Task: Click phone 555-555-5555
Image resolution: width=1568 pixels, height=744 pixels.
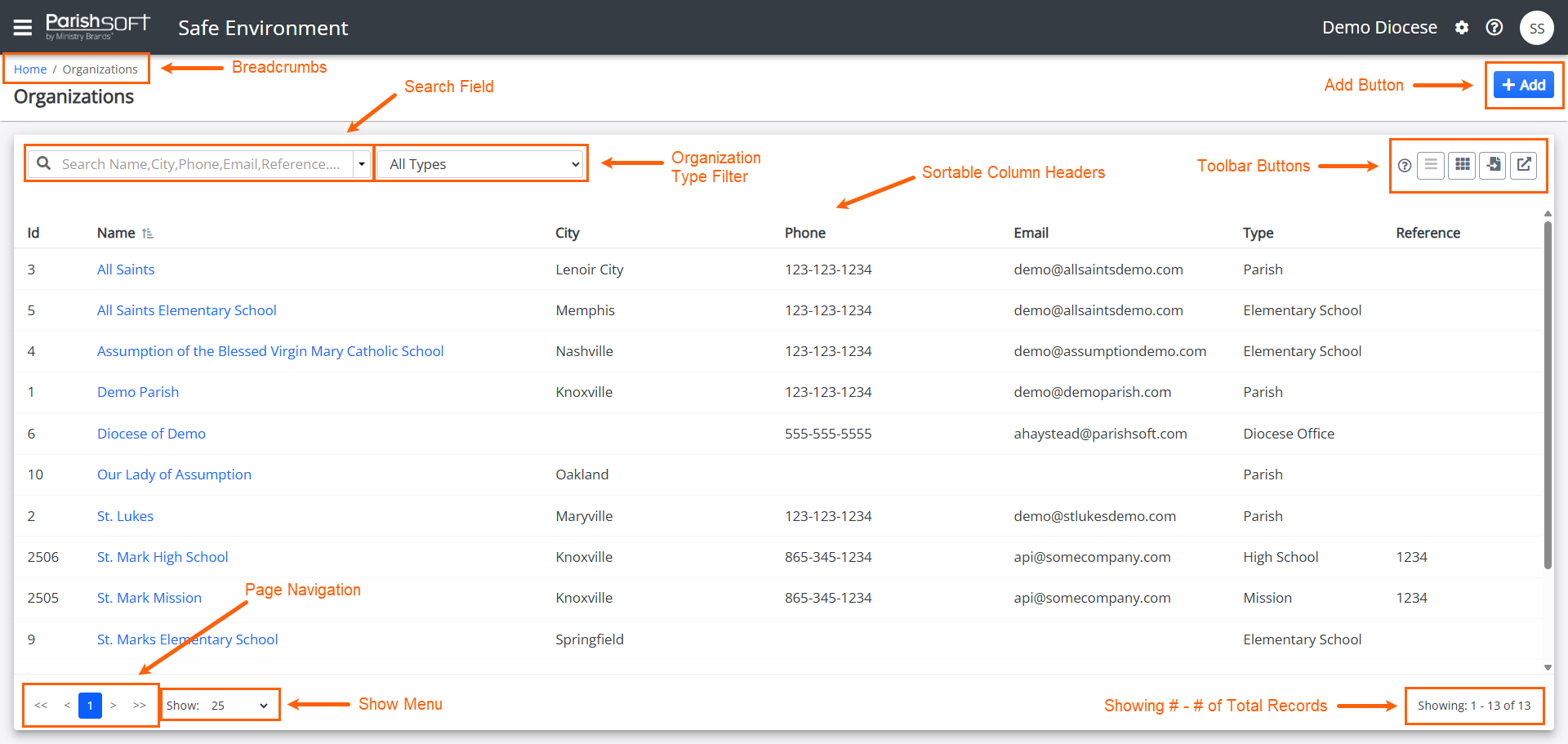Action: click(828, 434)
